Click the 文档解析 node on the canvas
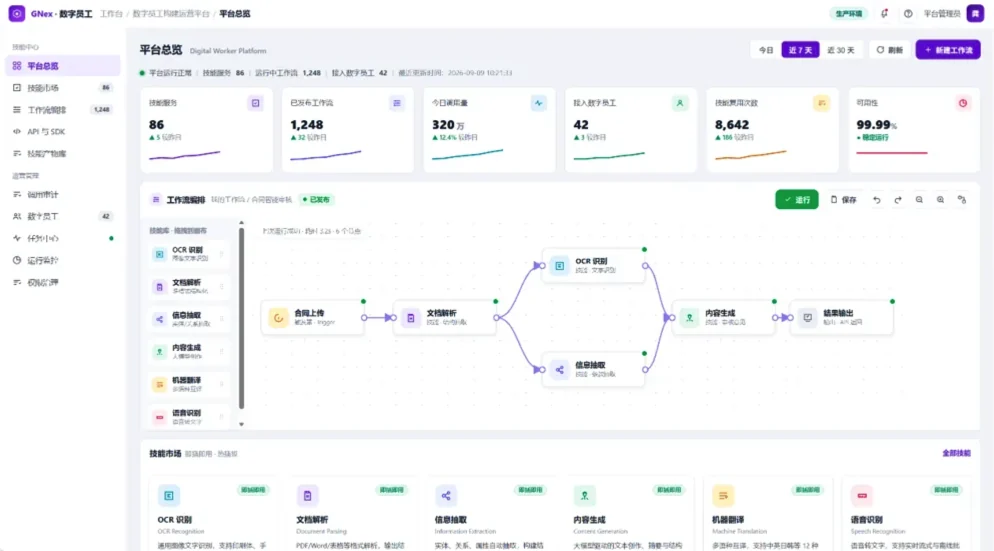This screenshot has width=994, height=551. click(x=444, y=318)
